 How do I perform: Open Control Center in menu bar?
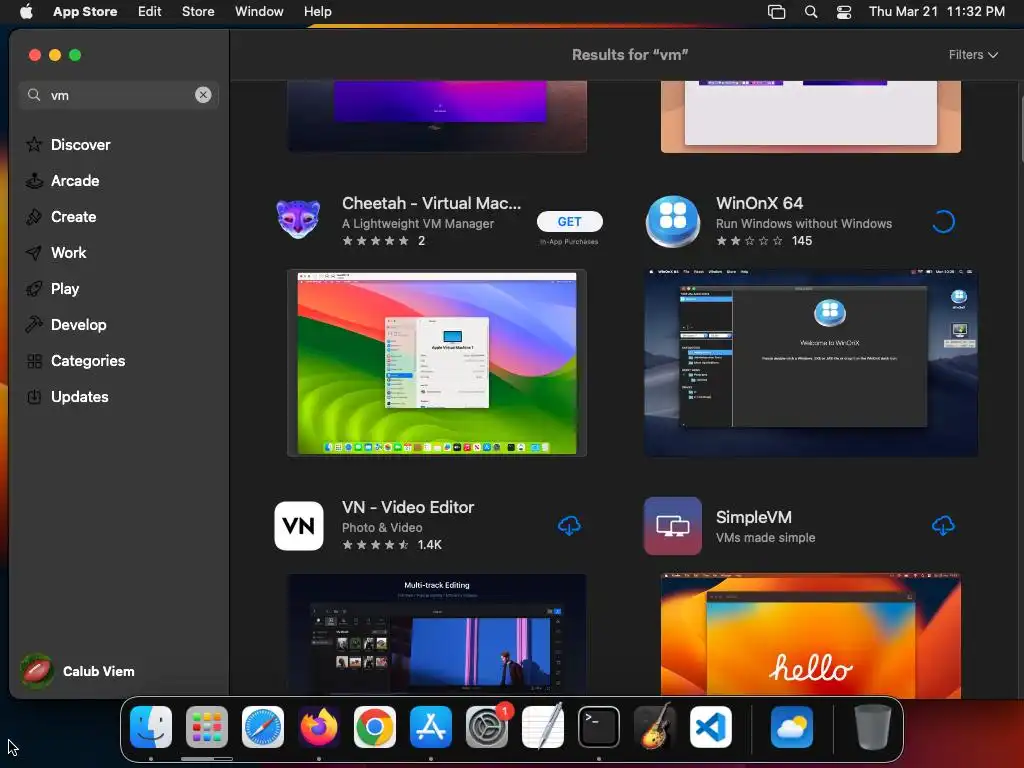pyautogui.click(x=844, y=12)
